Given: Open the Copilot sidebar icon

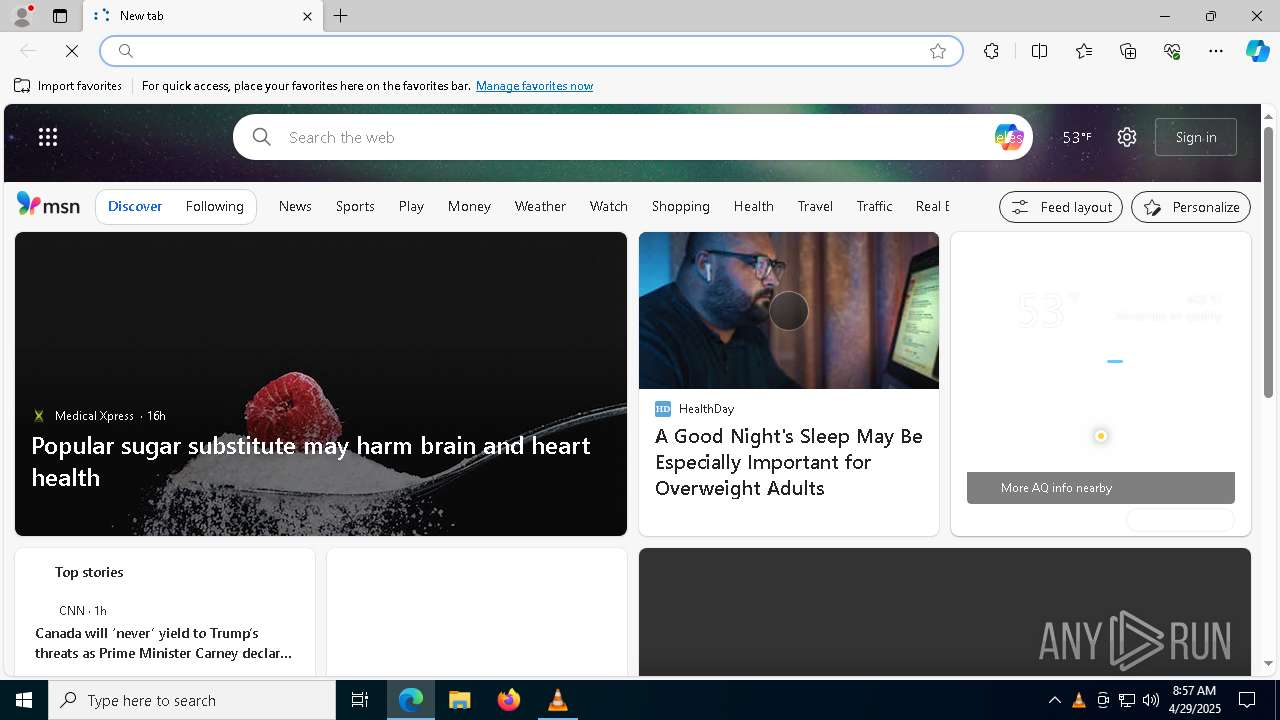Looking at the screenshot, I should (x=1258, y=51).
